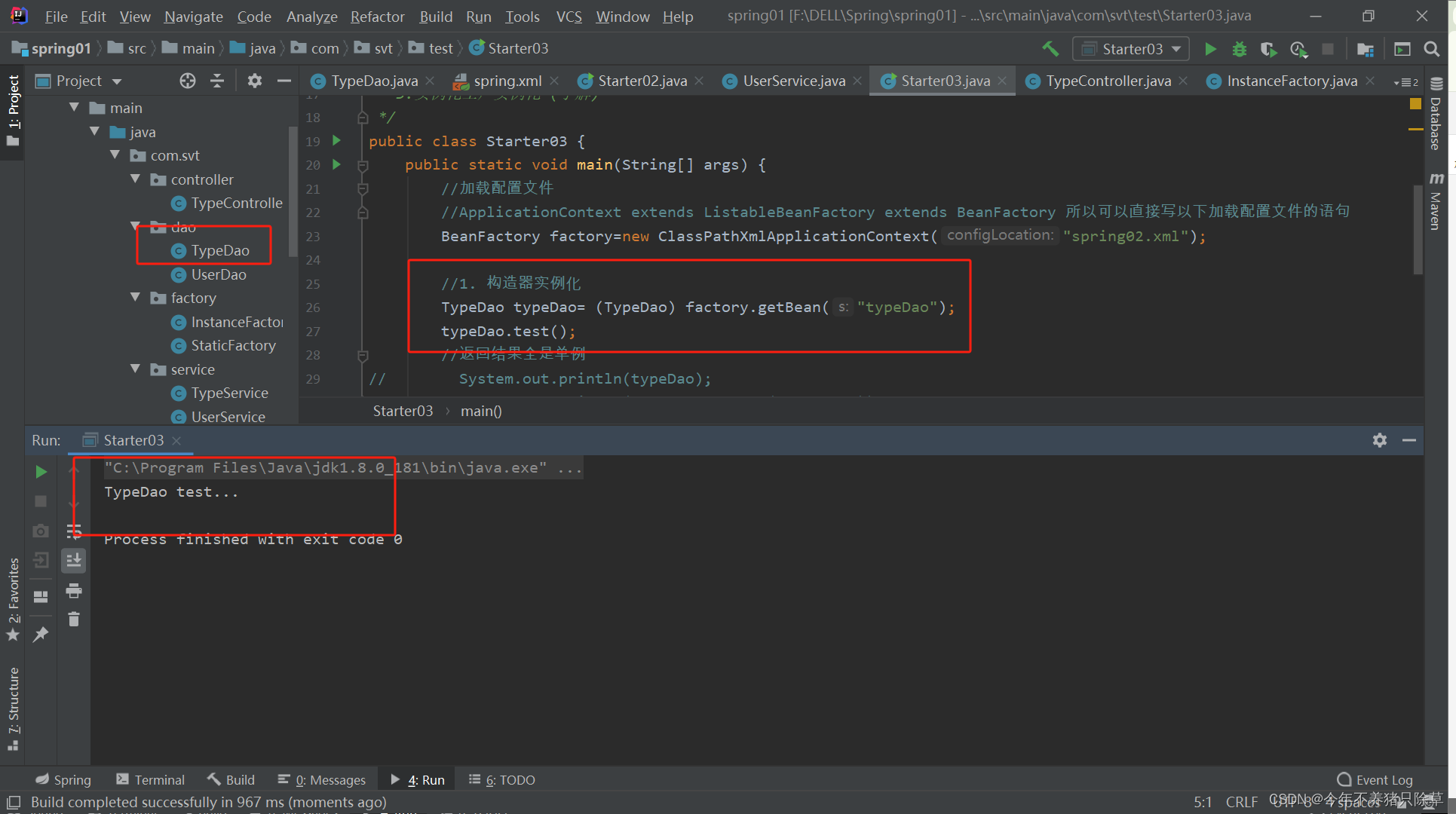The height and width of the screenshot is (814, 1456).
Task: Click CRLF line separator in status bar
Action: click(x=1241, y=802)
